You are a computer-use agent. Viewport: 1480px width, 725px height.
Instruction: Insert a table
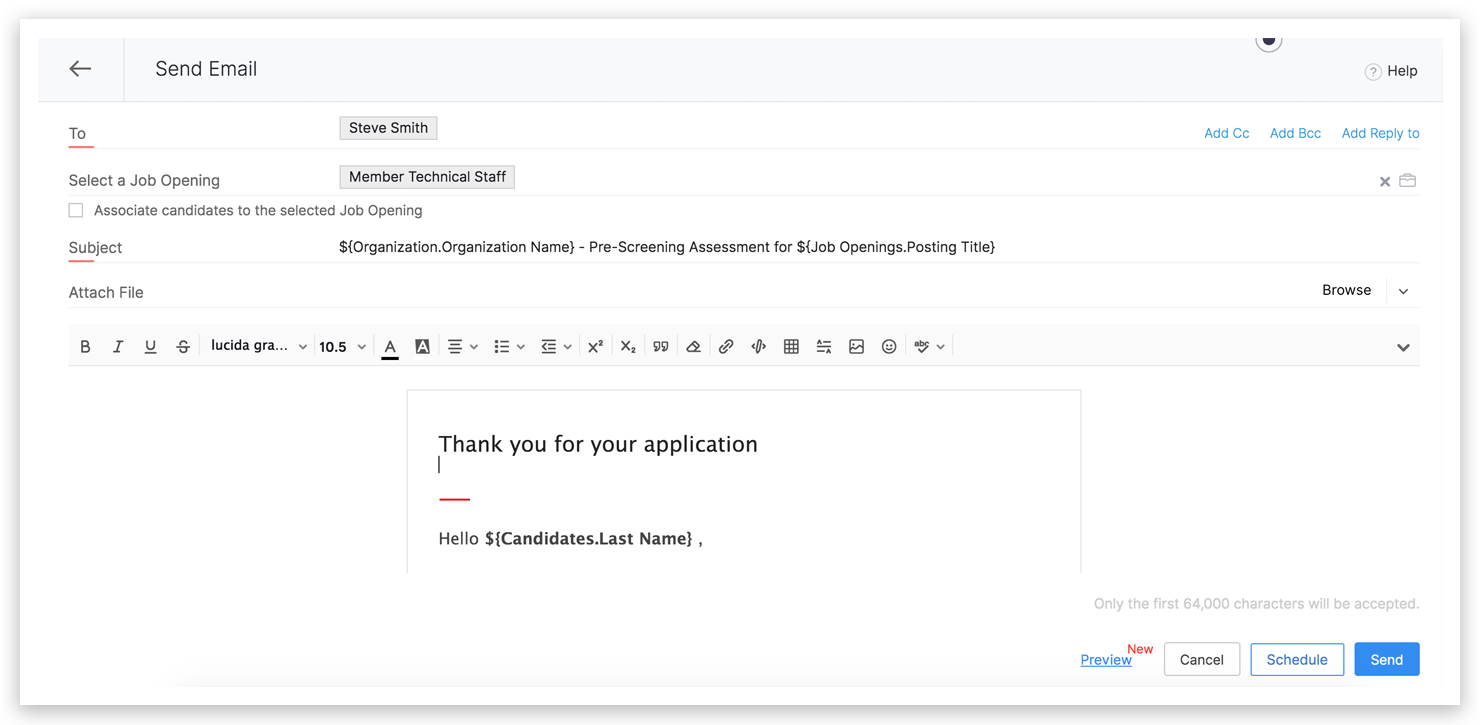[791, 347]
